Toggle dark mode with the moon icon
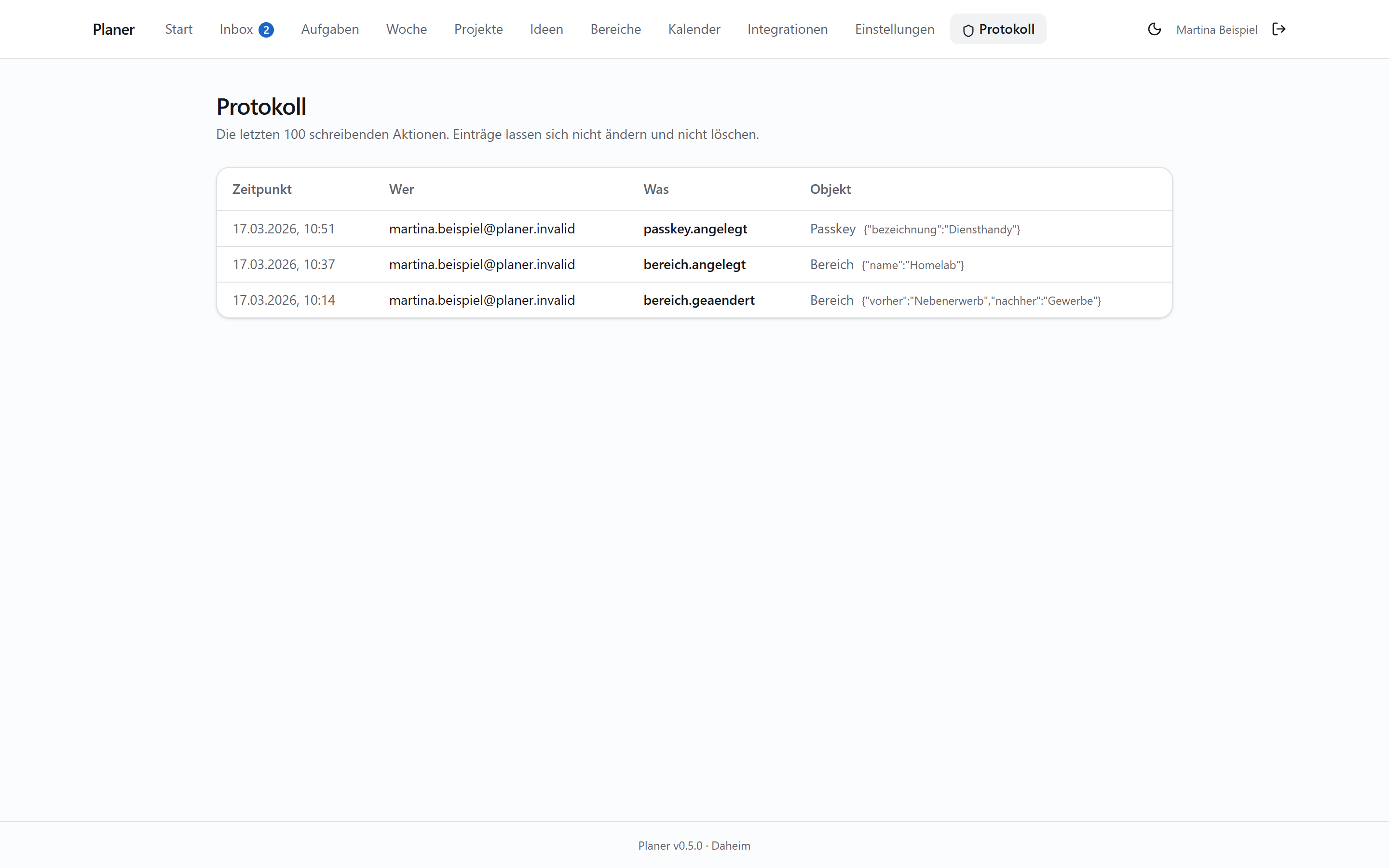Screen dimensions: 1389x868 click(x=1154, y=29)
